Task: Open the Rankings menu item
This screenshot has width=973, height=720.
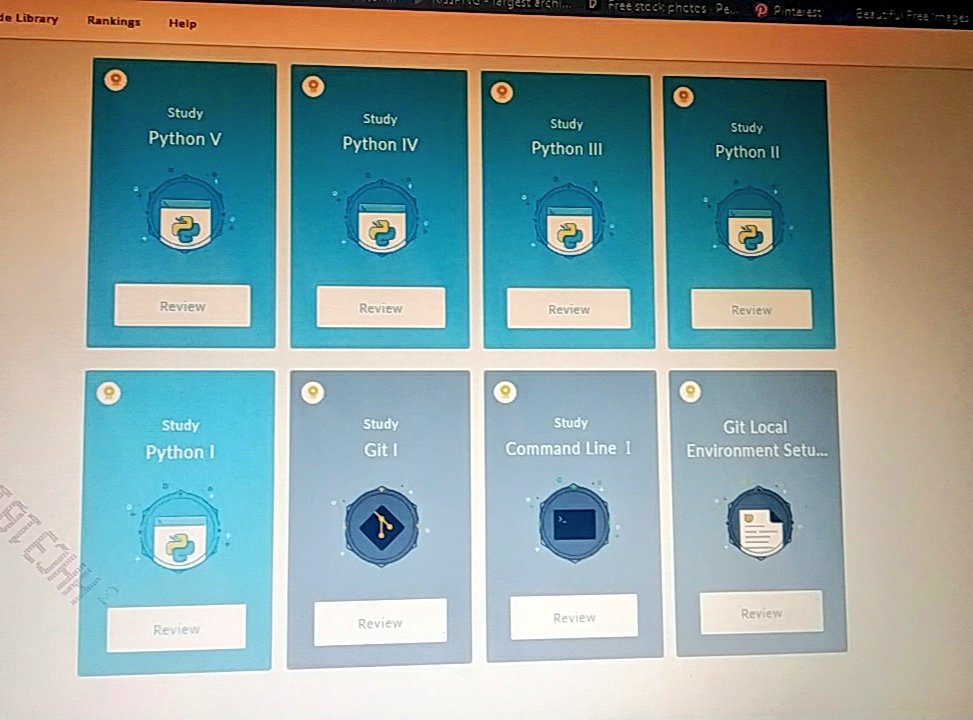Action: (x=114, y=21)
